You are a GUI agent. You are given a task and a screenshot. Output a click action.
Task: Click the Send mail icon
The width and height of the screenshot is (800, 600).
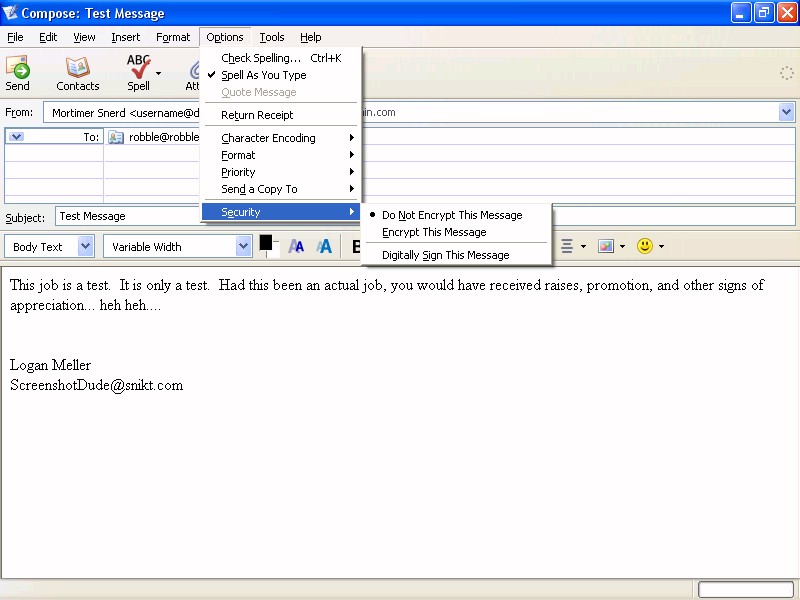[17, 67]
